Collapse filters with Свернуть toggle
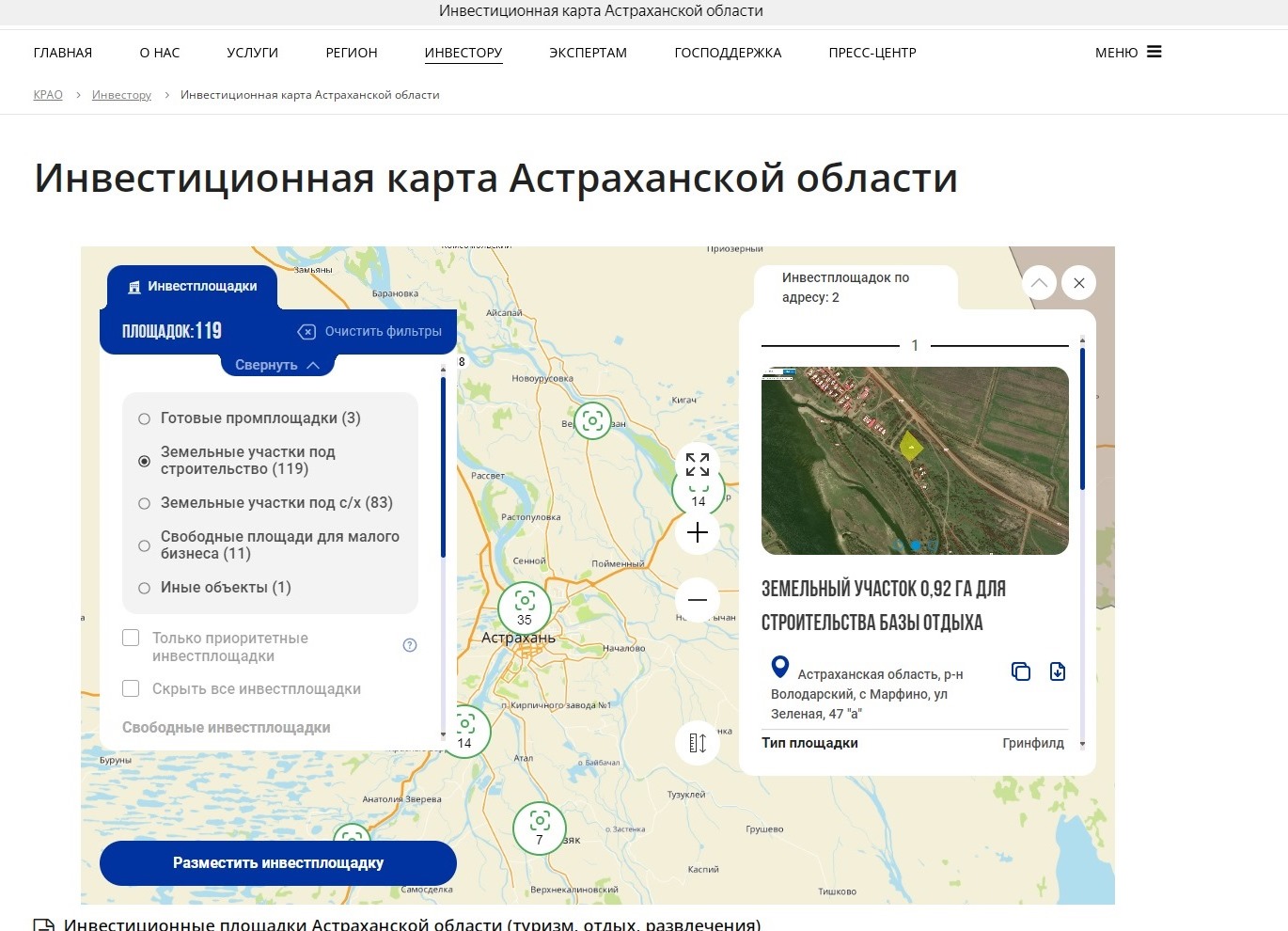1288x931 pixels. [x=277, y=365]
